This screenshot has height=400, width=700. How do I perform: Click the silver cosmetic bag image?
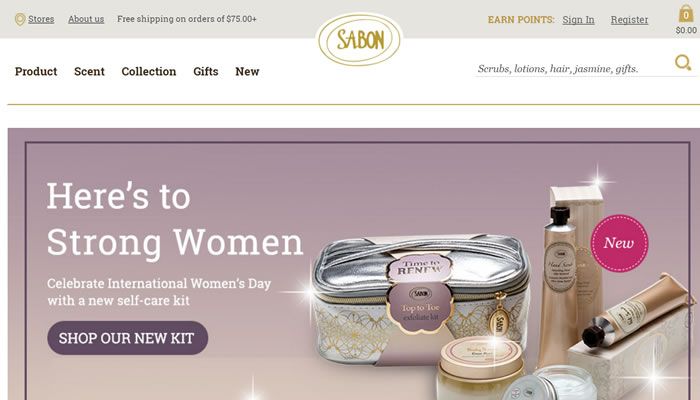[420, 299]
